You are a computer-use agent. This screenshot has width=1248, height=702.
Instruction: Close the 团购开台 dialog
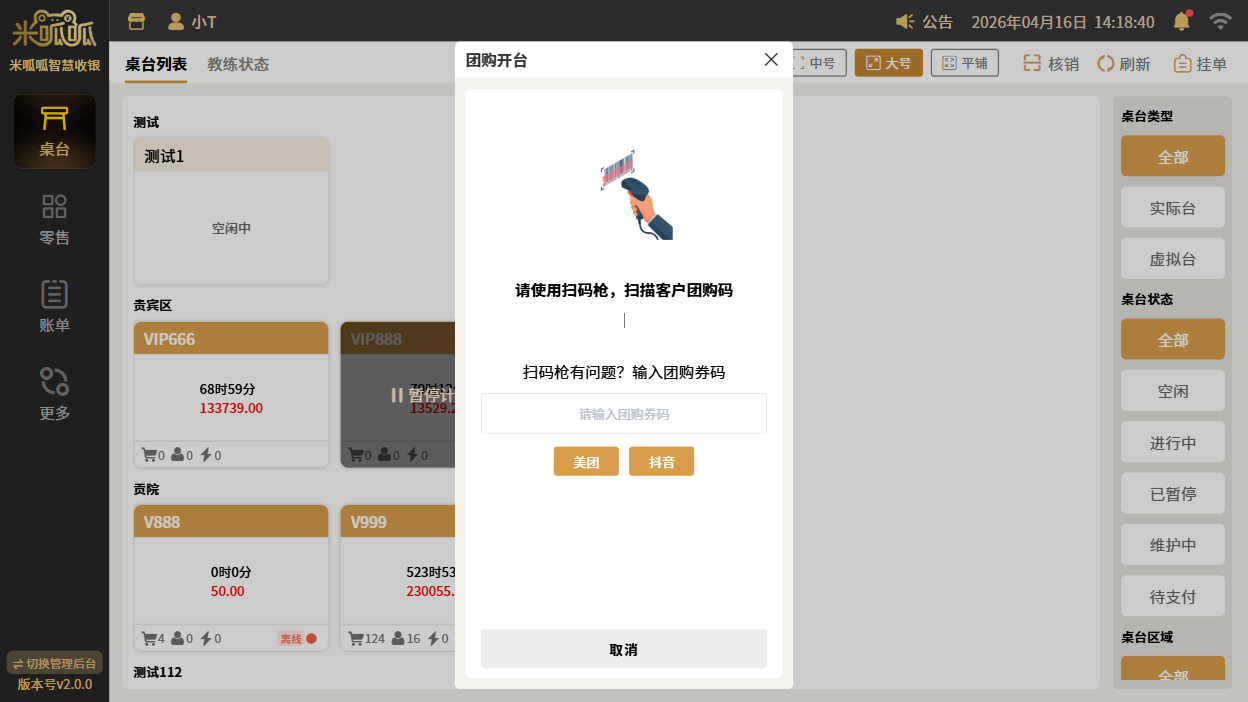tap(771, 60)
